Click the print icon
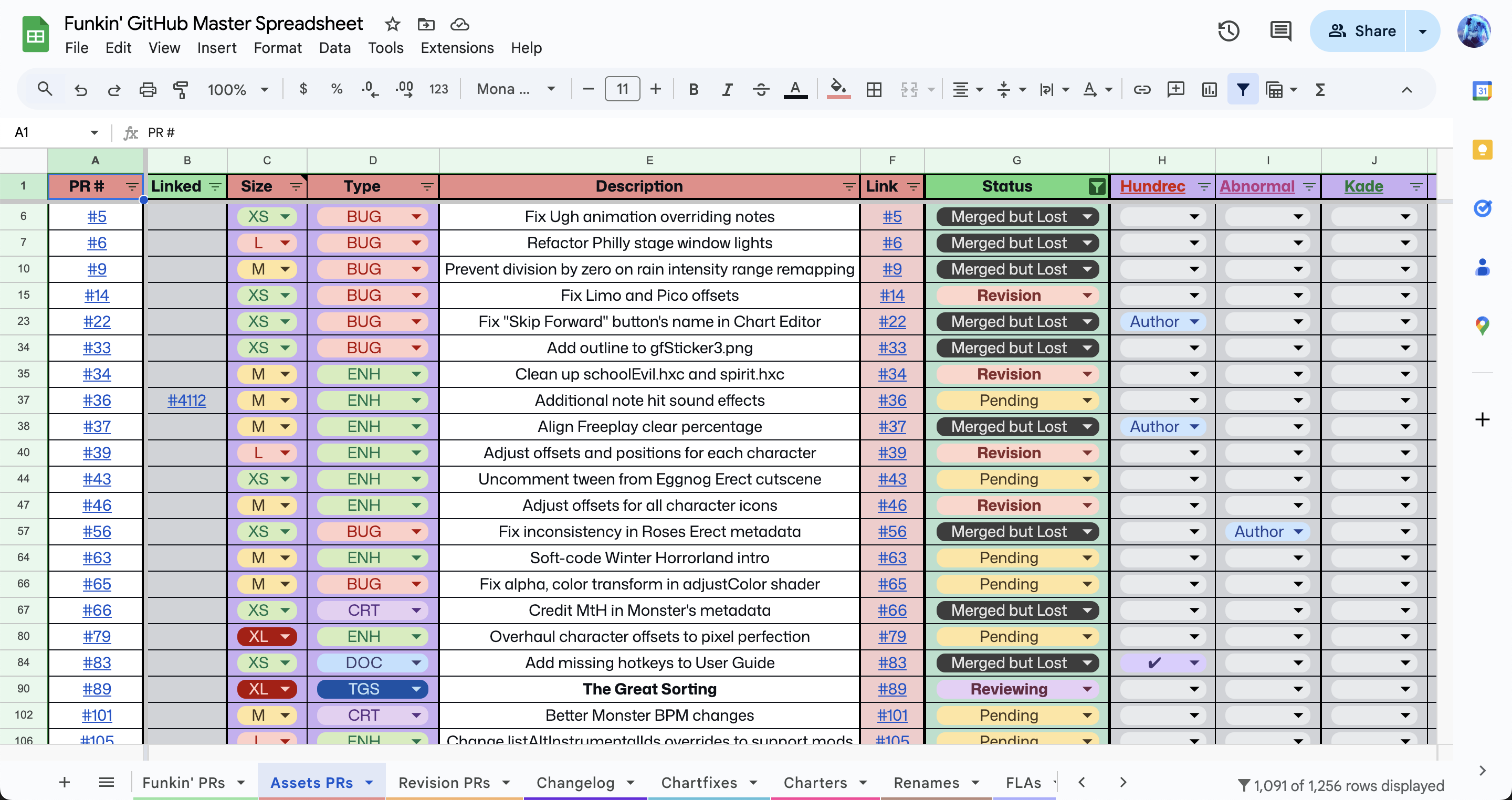Image resolution: width=1512 pixels, height=800 pixels. (x=148, y=89)
